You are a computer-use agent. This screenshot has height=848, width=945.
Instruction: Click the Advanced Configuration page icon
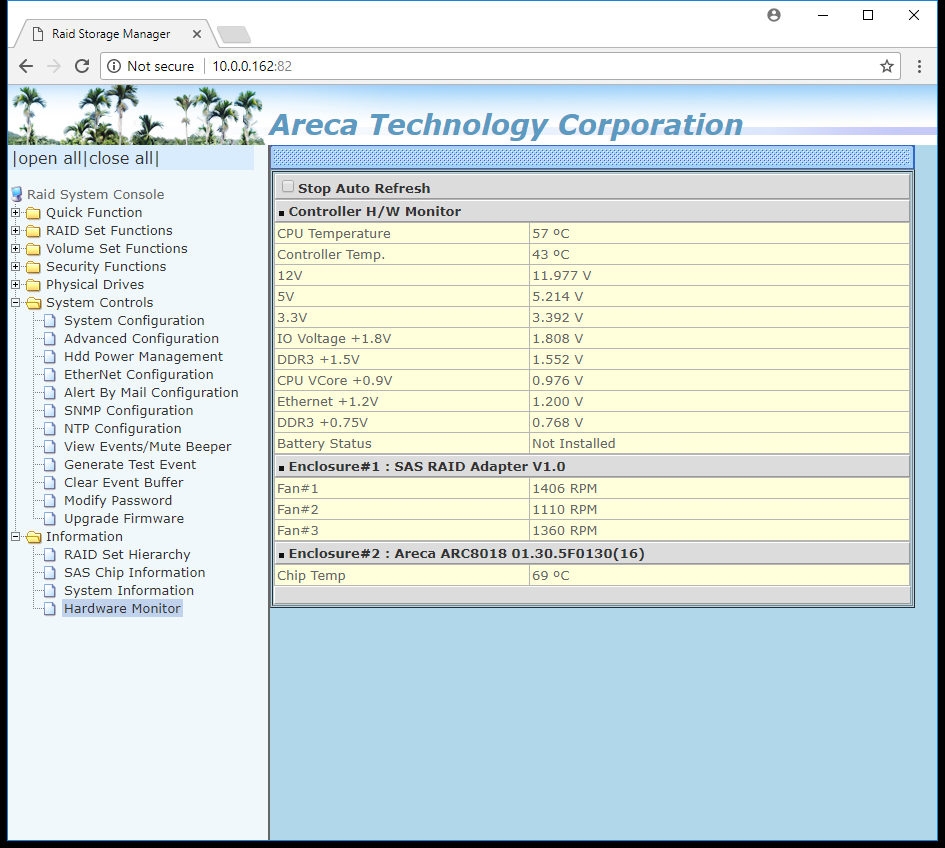click(50, 339)
